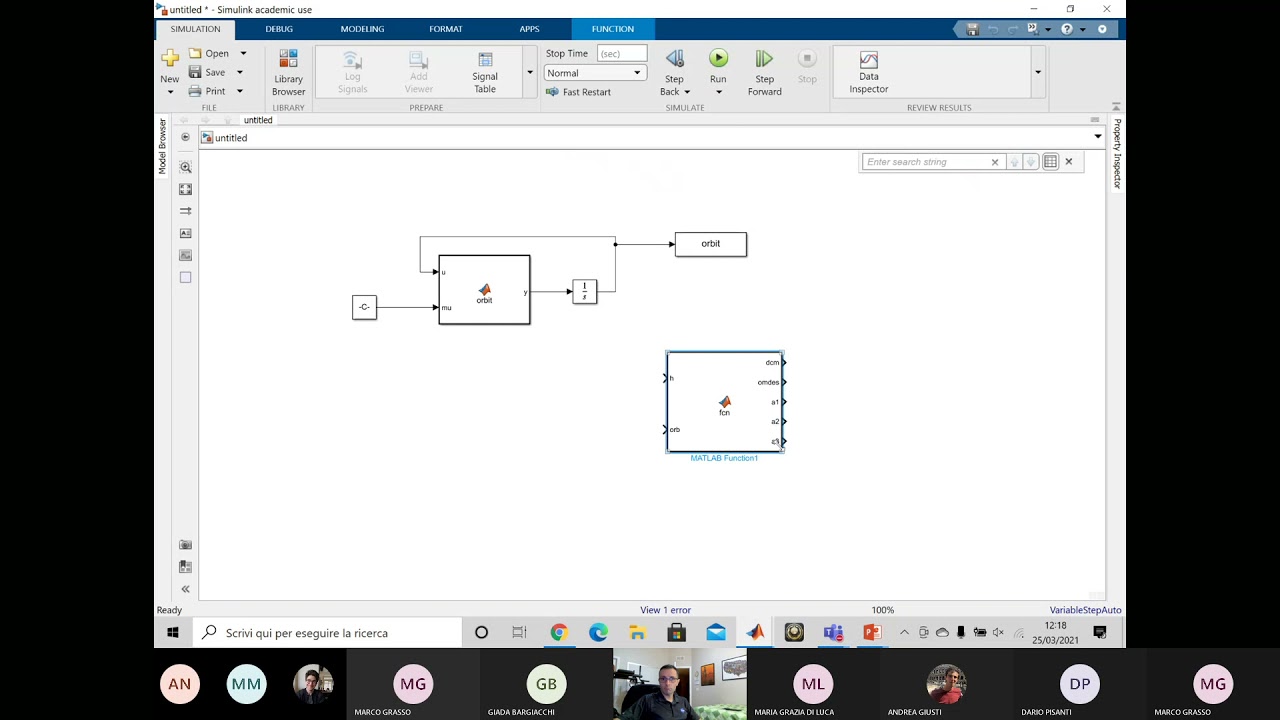
Task: Click the untitled model tab
Action: click(x=258, y=120)
